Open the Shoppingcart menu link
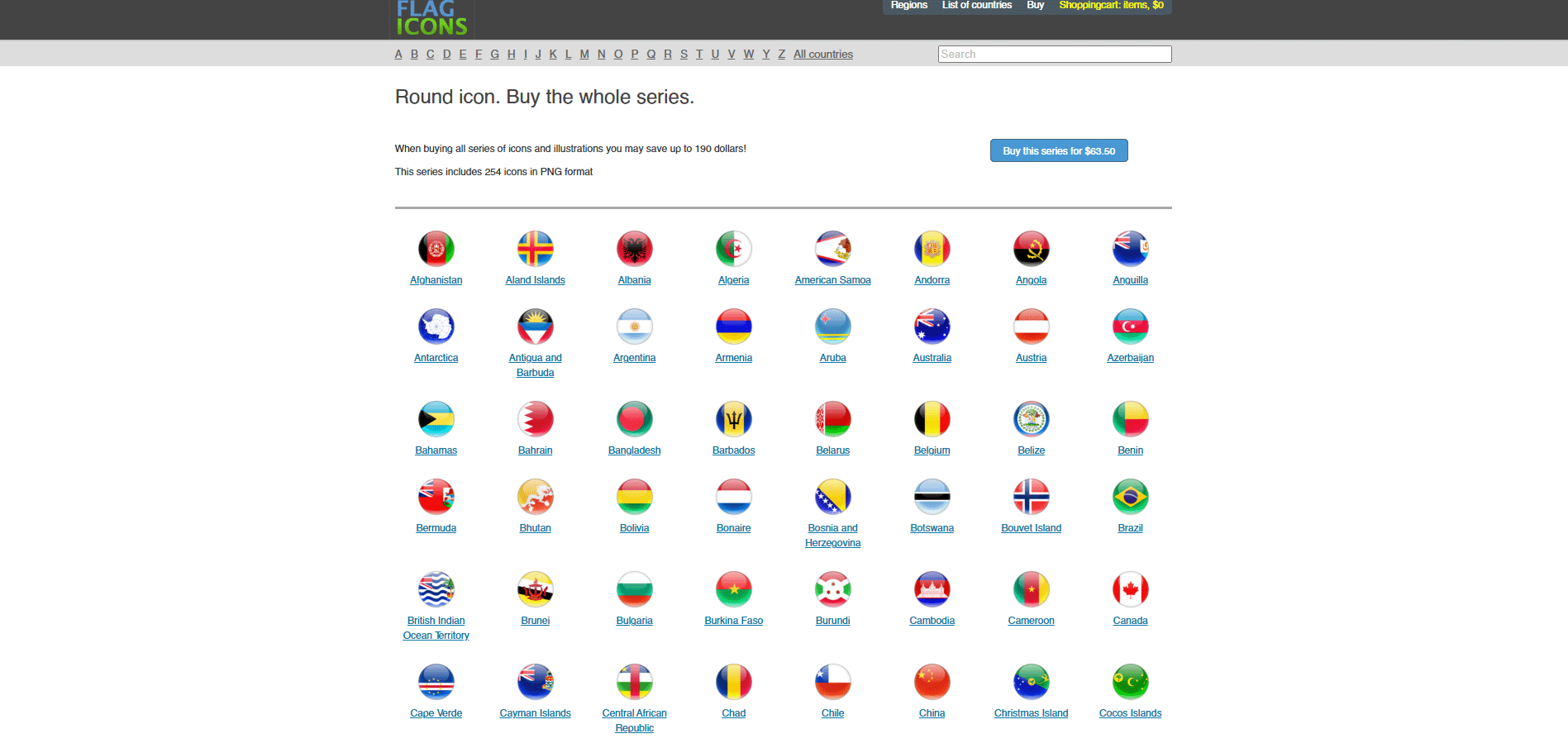Screen dimensions: 1568x748 (x=1111, y=5)
